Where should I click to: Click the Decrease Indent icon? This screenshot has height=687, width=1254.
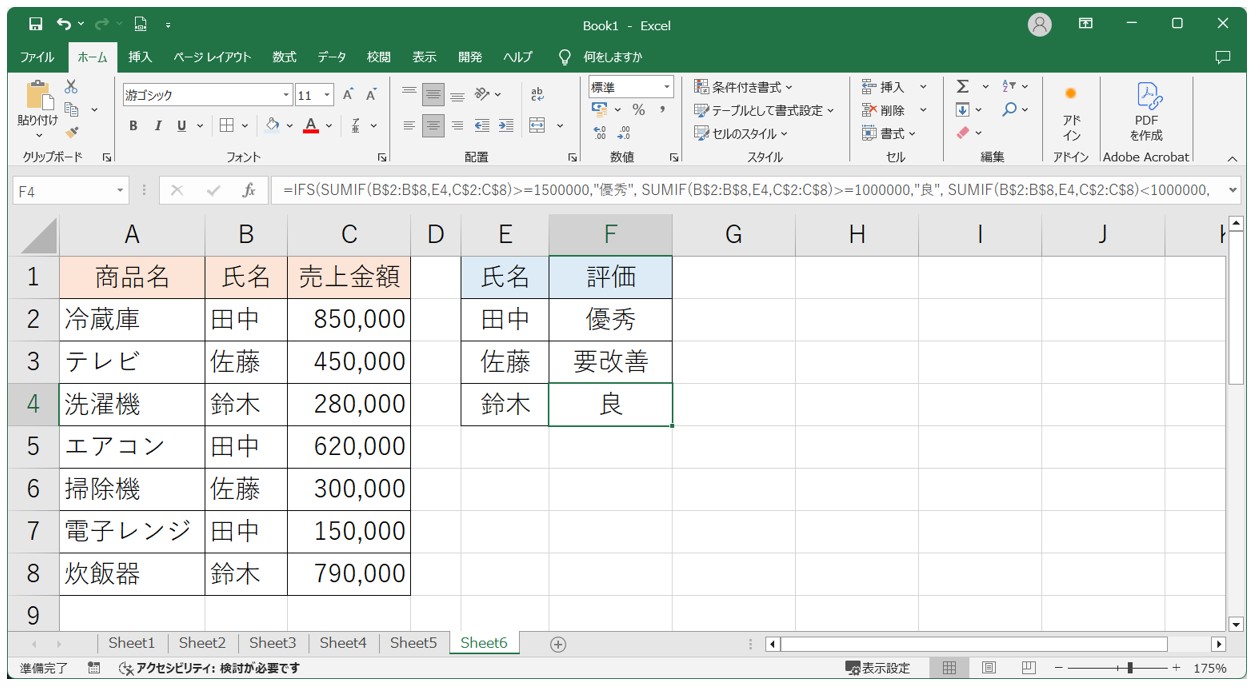pyautogui.click(x=482, y=125)
